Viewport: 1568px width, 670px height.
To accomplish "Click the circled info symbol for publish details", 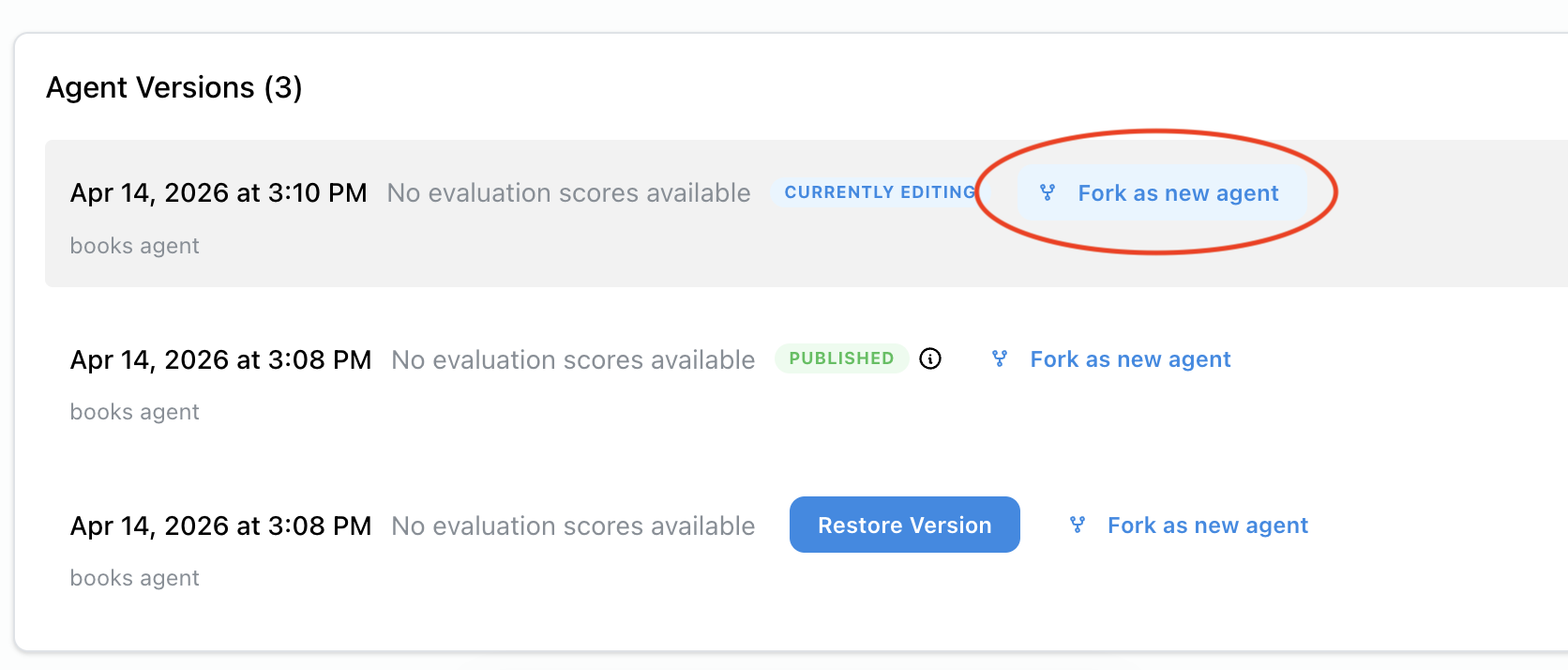I will coord(931,358).
